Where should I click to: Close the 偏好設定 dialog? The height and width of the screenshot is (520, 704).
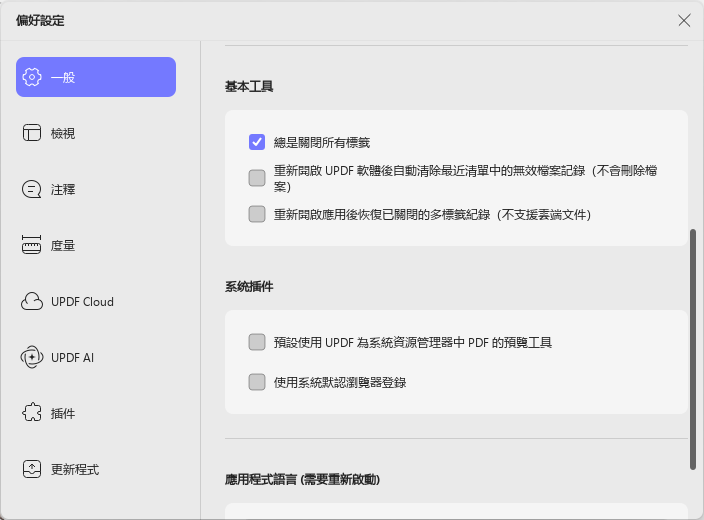[x=684, y=20]
